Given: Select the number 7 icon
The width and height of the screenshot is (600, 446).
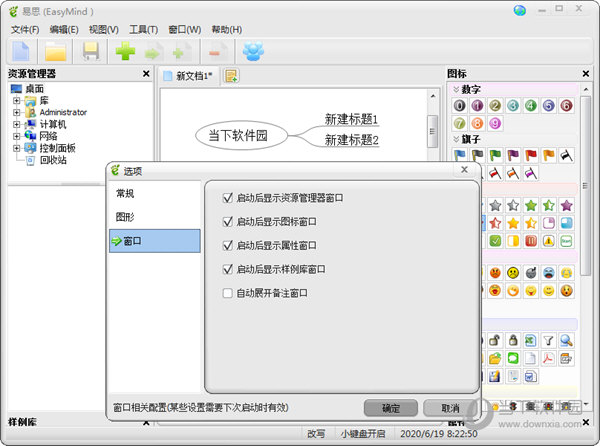Looking at the screenshot, I should [x=459, y=123].
